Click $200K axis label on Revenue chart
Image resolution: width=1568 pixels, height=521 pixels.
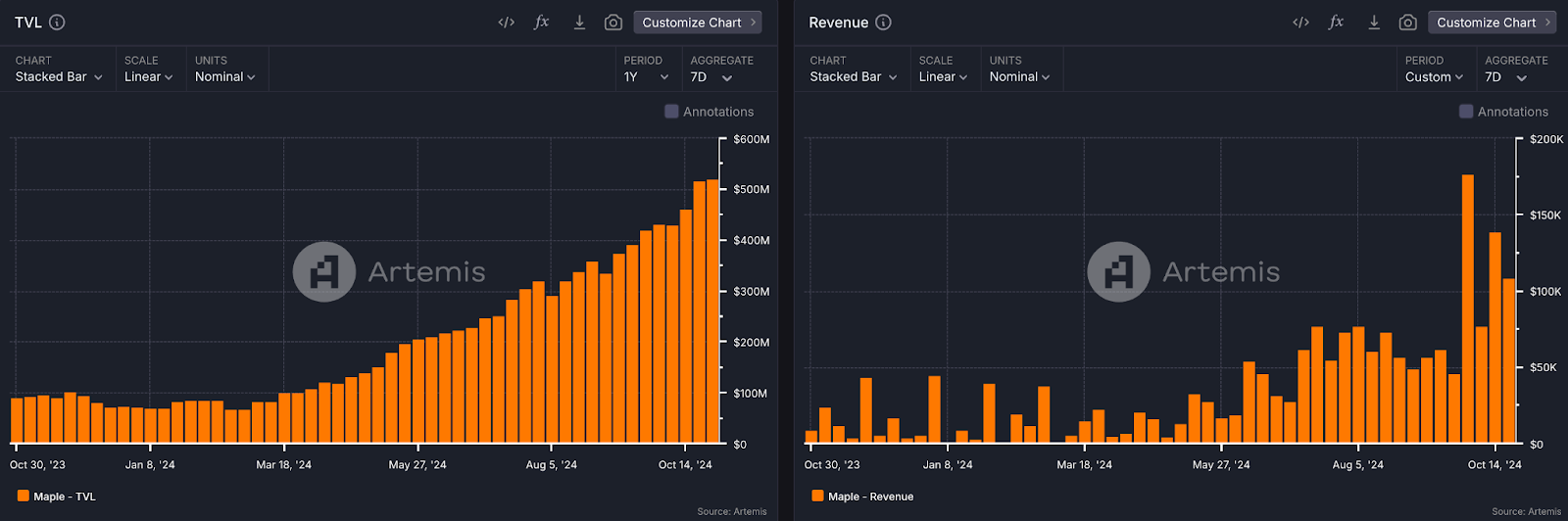[x=1546, y=139]
